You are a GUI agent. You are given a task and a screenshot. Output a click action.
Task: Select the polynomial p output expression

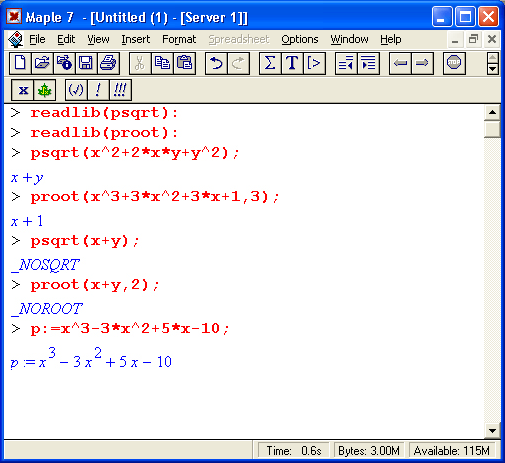[x=91, y=358]
